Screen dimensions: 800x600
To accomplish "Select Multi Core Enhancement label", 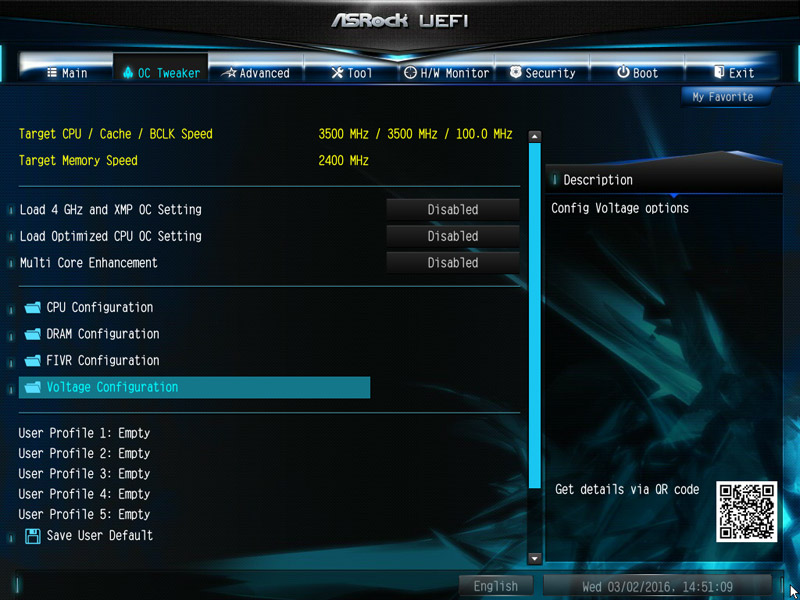I will coord(89,263).
